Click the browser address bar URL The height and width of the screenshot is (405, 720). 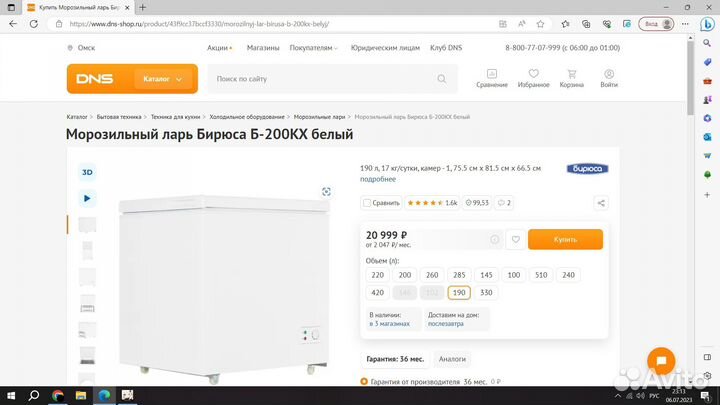tap(199, 24)
